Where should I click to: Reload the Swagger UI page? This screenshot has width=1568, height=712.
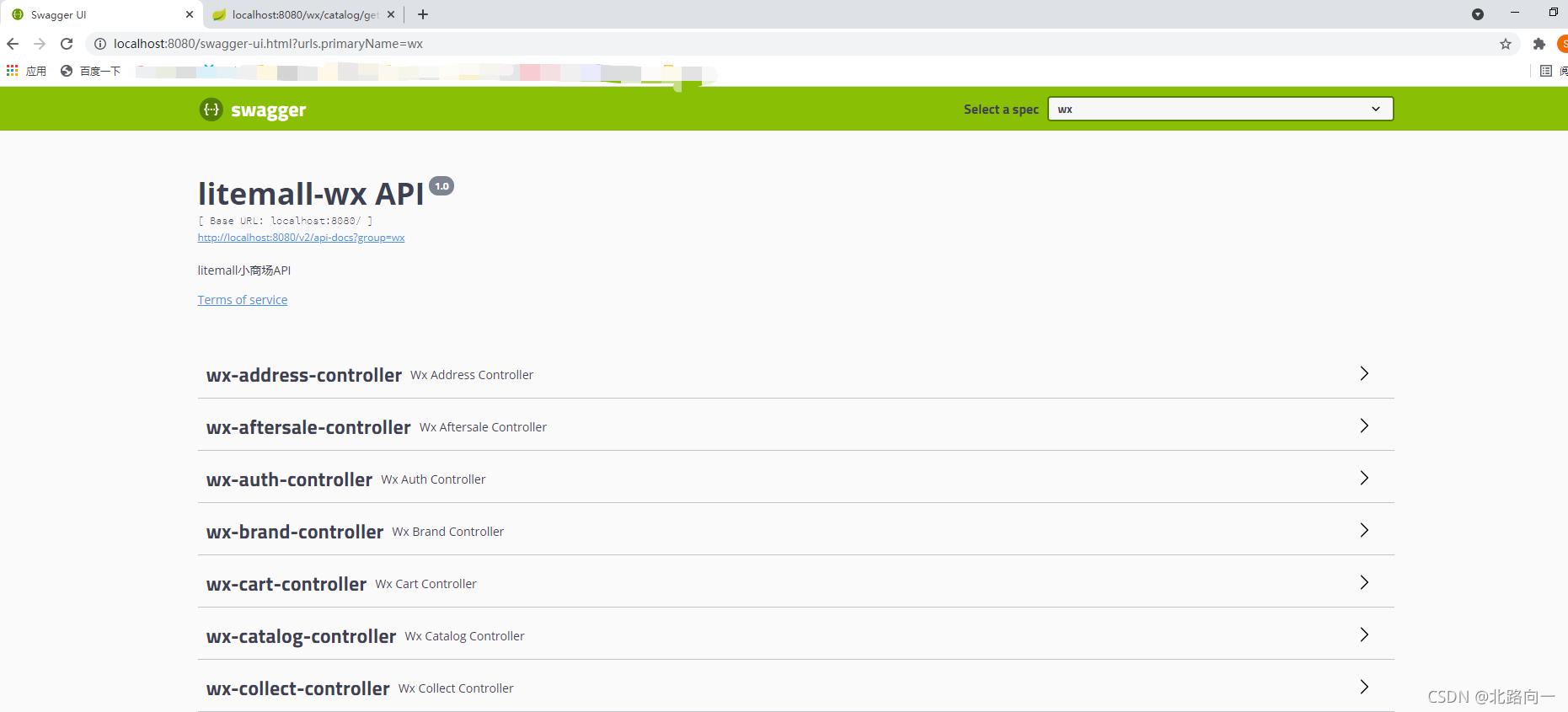[67, 44]
